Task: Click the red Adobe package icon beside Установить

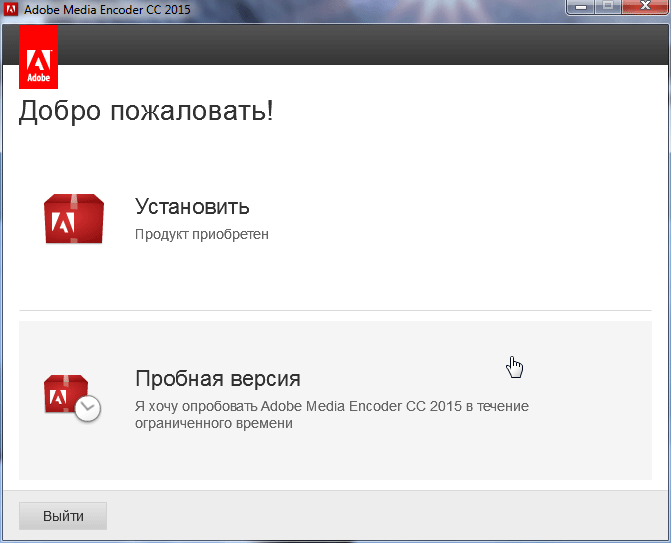Action: (74, 219)
